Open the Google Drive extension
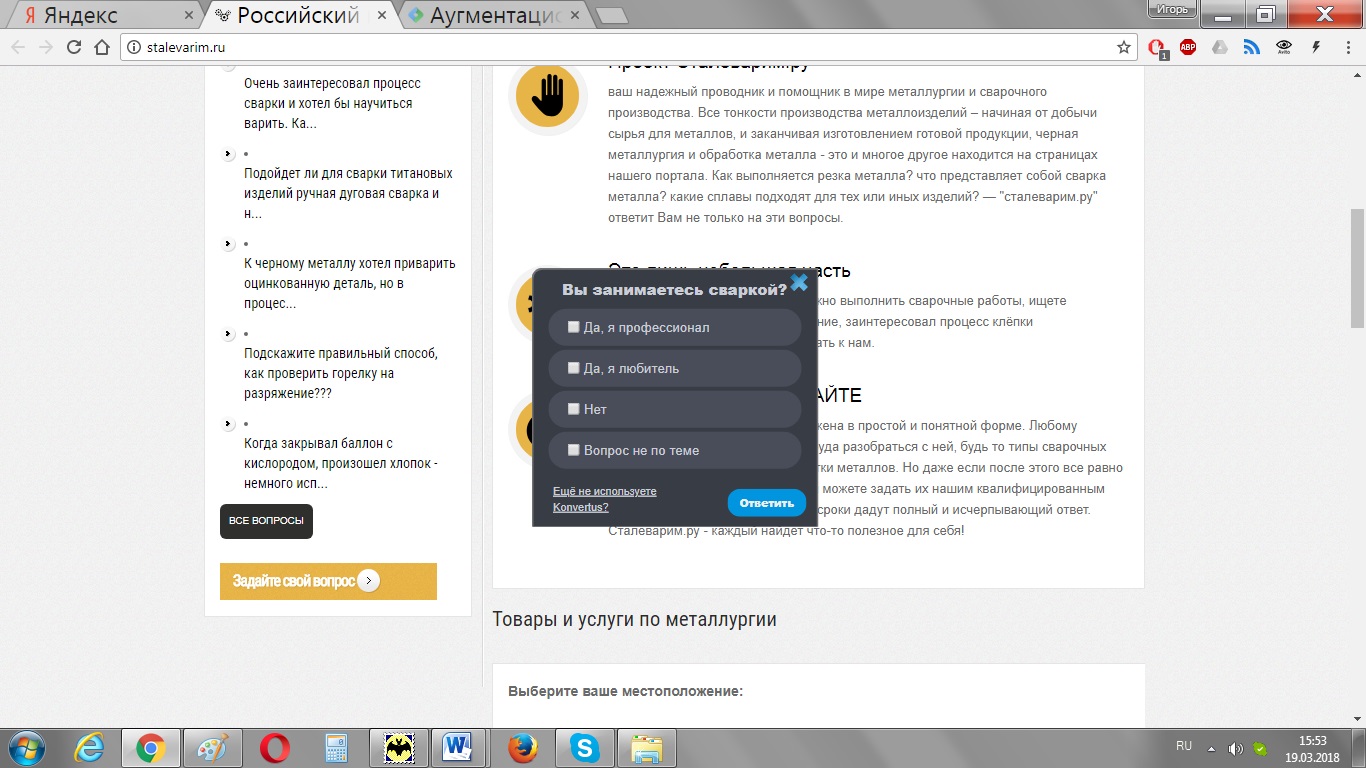 click(x=1219, y=47)
